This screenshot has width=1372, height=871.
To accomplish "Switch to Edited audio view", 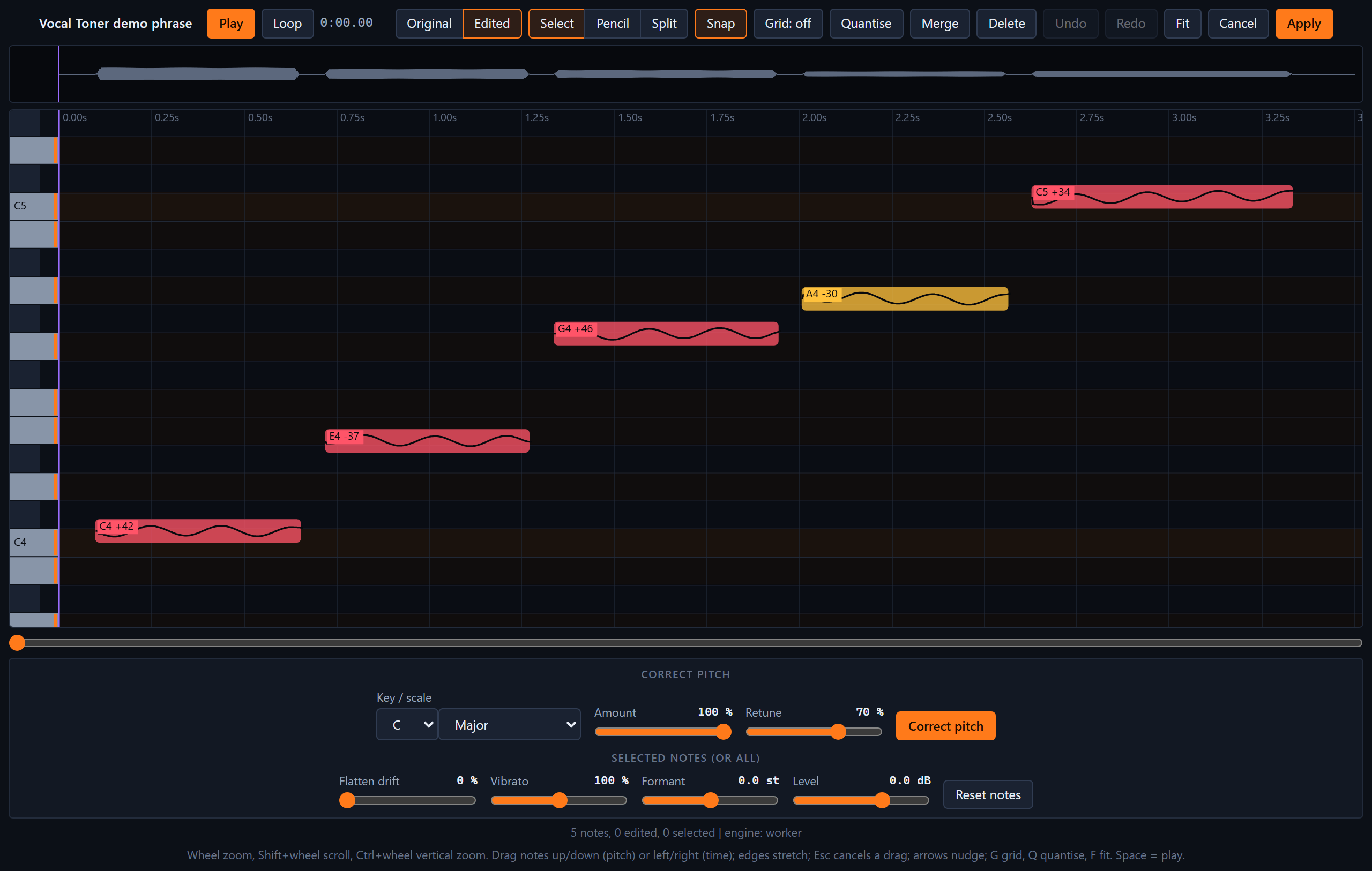I will [491, 24].
